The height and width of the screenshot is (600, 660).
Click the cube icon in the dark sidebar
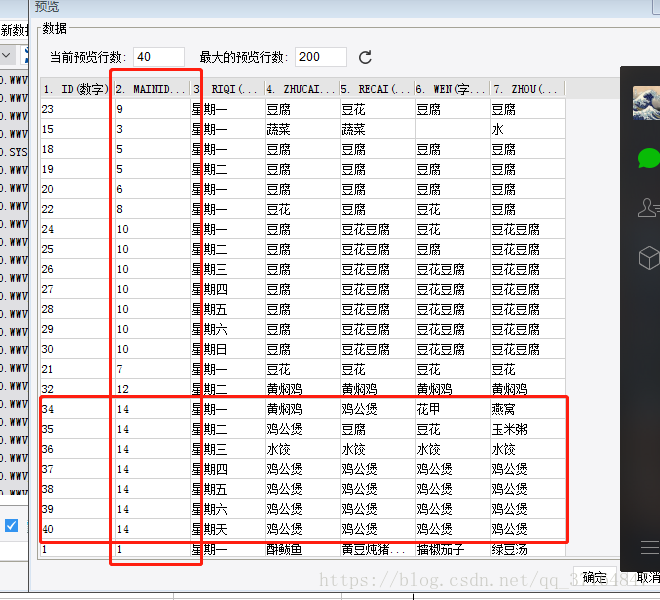649,257
